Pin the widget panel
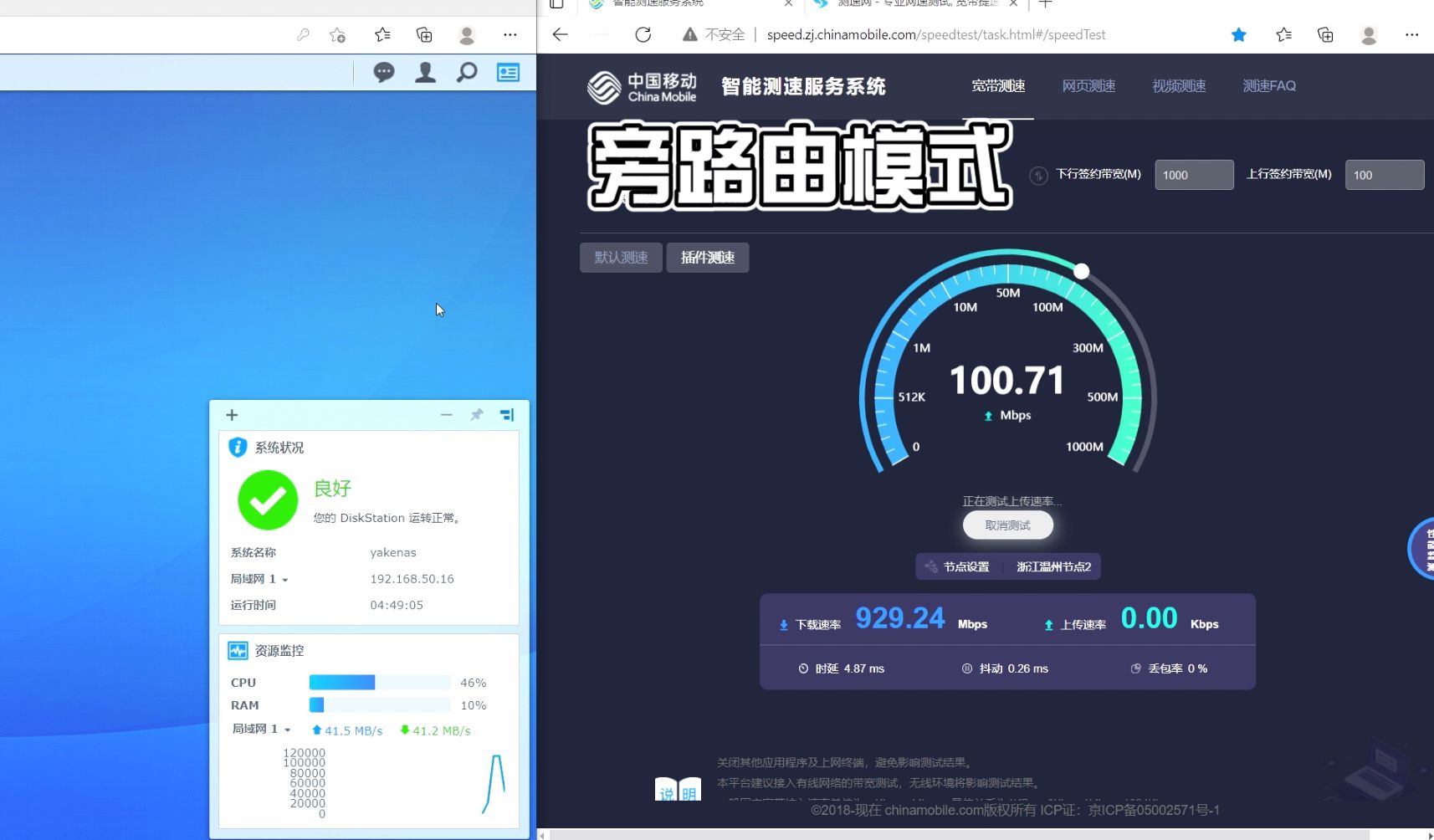Viewport: 1434px width, 840px height. click(x=477, y=415)
